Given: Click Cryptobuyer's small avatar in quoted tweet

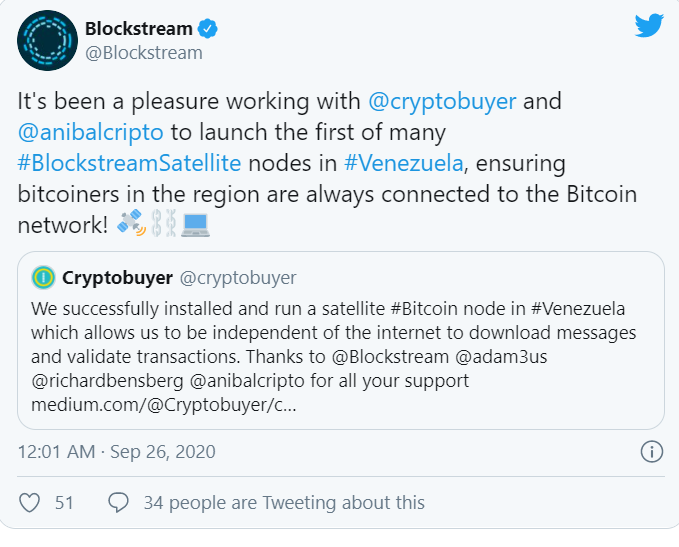Looking at the screenshot, I should pos(43,277).
